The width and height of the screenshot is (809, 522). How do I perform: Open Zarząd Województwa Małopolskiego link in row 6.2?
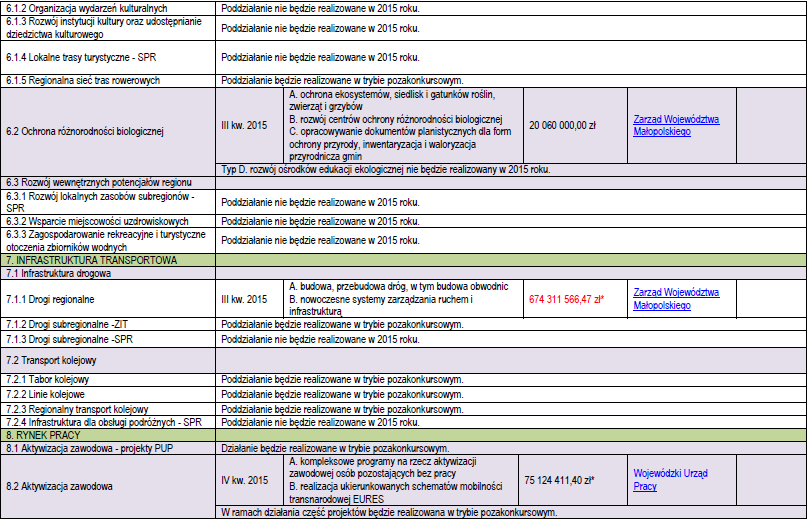(x=676, y=125)
